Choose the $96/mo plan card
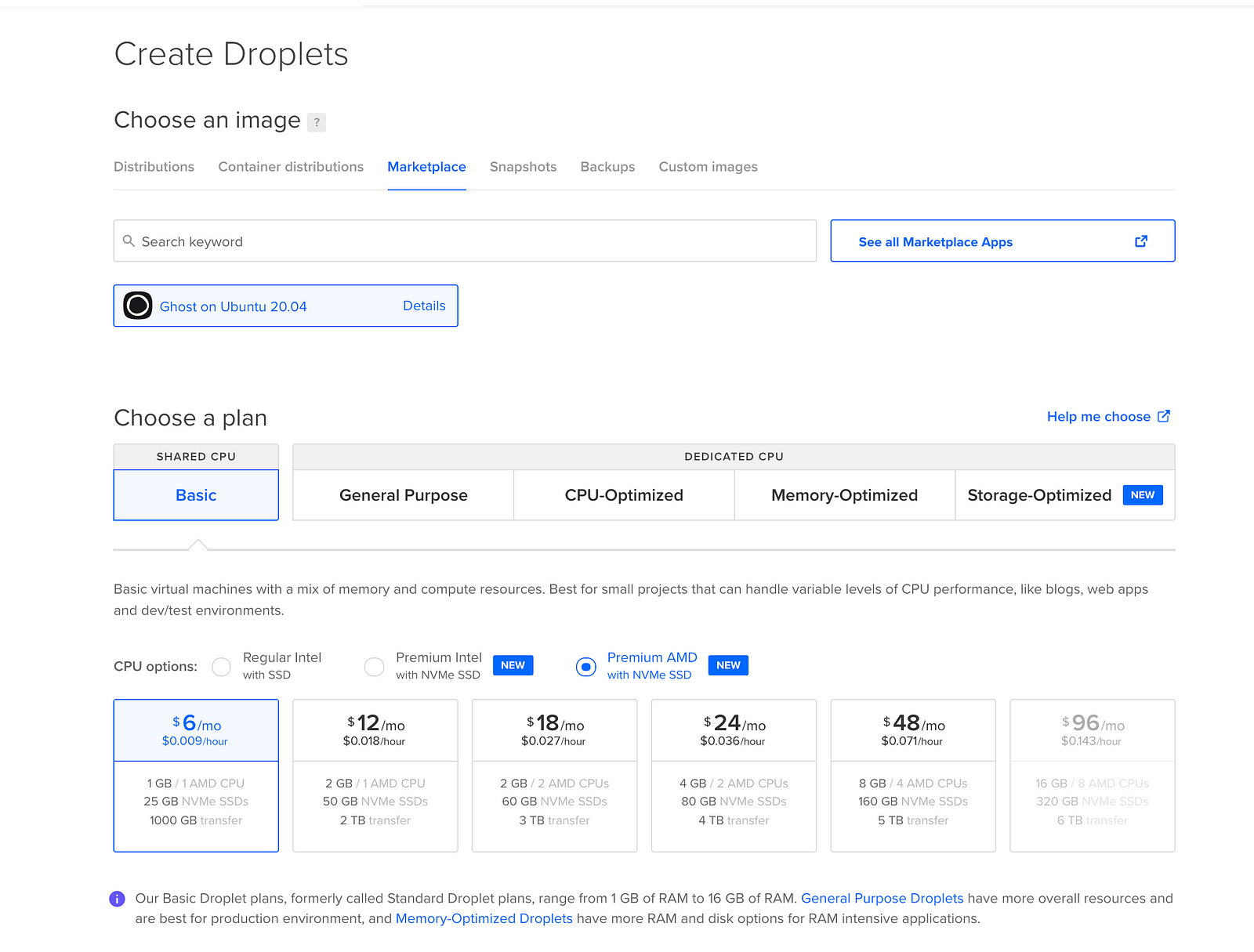The image size is (1254, 952). (x=1093, y=776)
